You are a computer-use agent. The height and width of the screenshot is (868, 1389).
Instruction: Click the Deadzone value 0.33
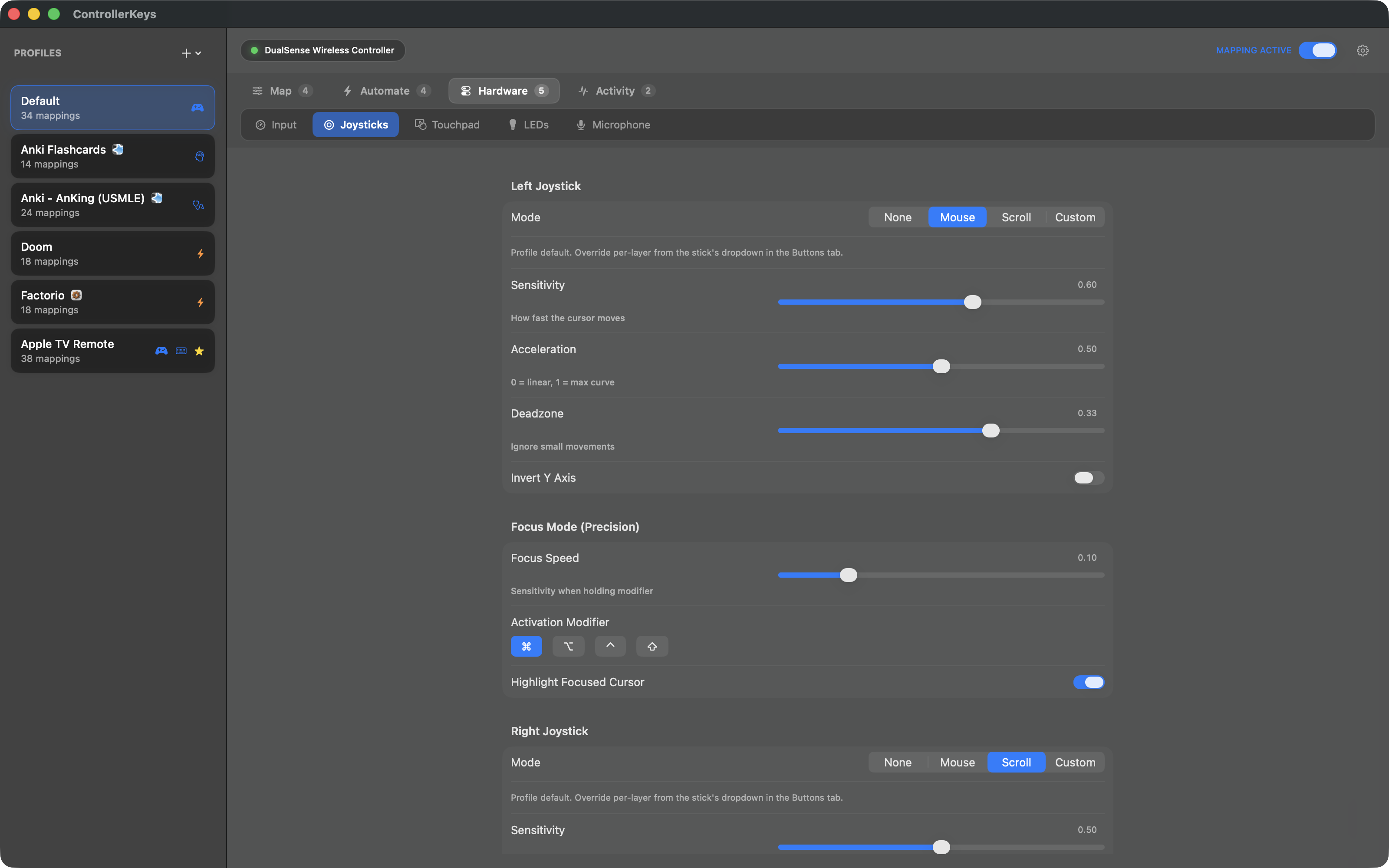pyautogui.click(x=1086, y=413)
